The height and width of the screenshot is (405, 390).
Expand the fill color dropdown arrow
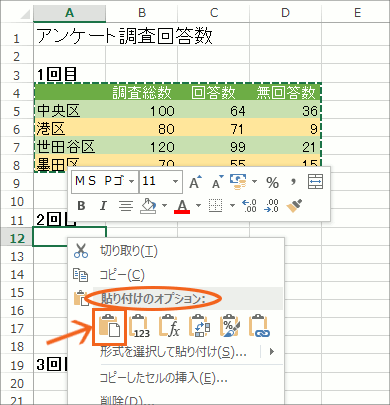point(164,205)
